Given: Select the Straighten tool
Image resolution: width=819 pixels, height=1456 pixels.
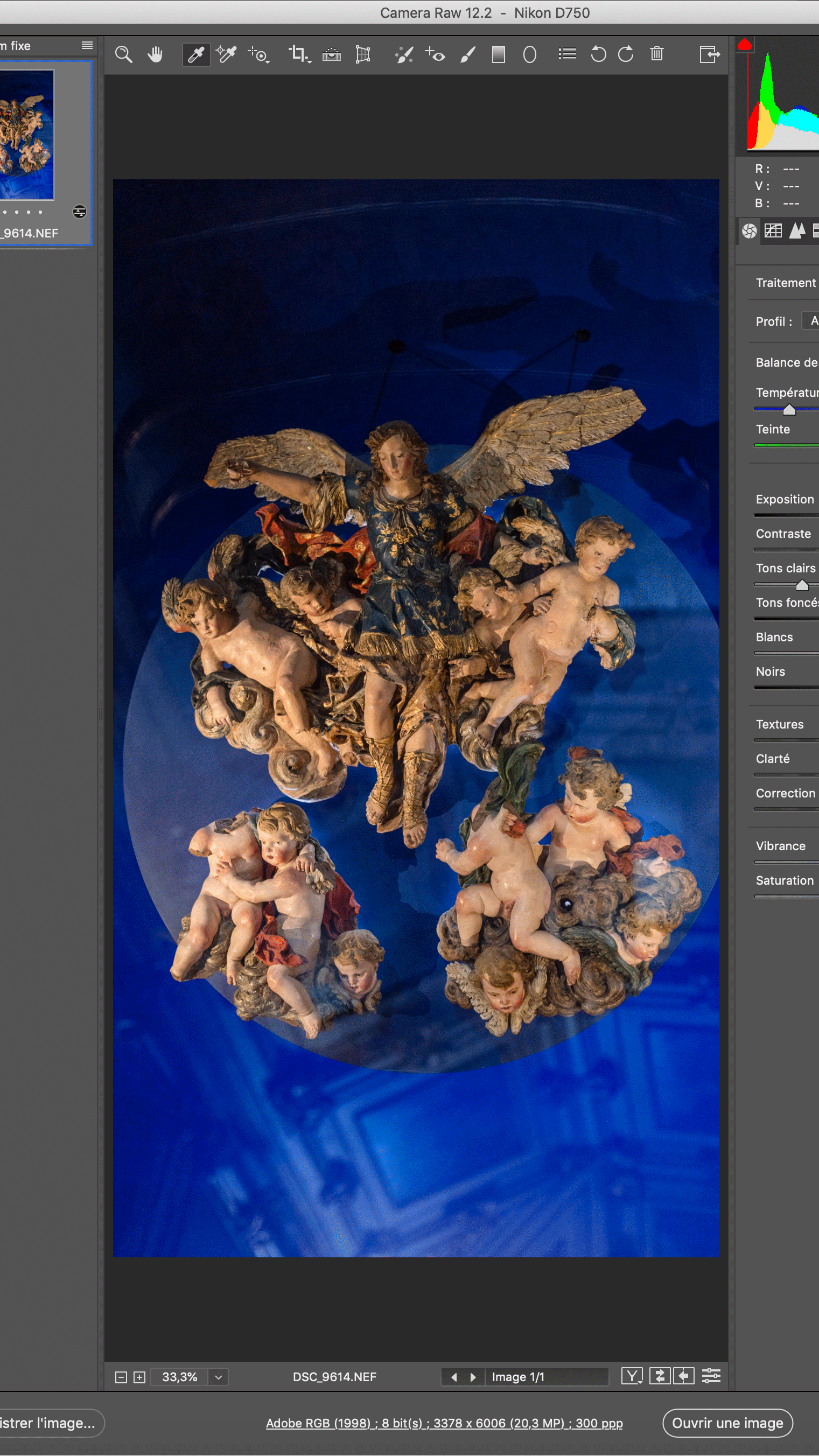Looking at the screenshot, I should coord(332,55).
